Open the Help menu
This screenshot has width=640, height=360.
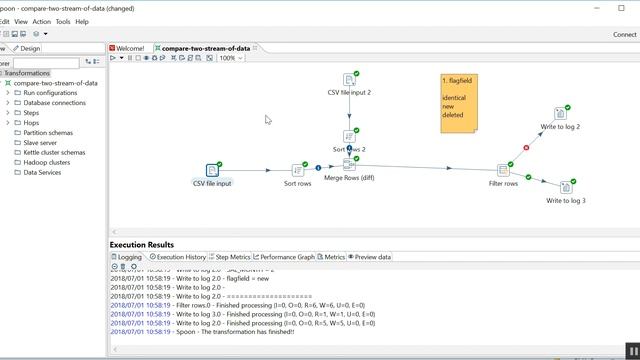coord(82,22)
